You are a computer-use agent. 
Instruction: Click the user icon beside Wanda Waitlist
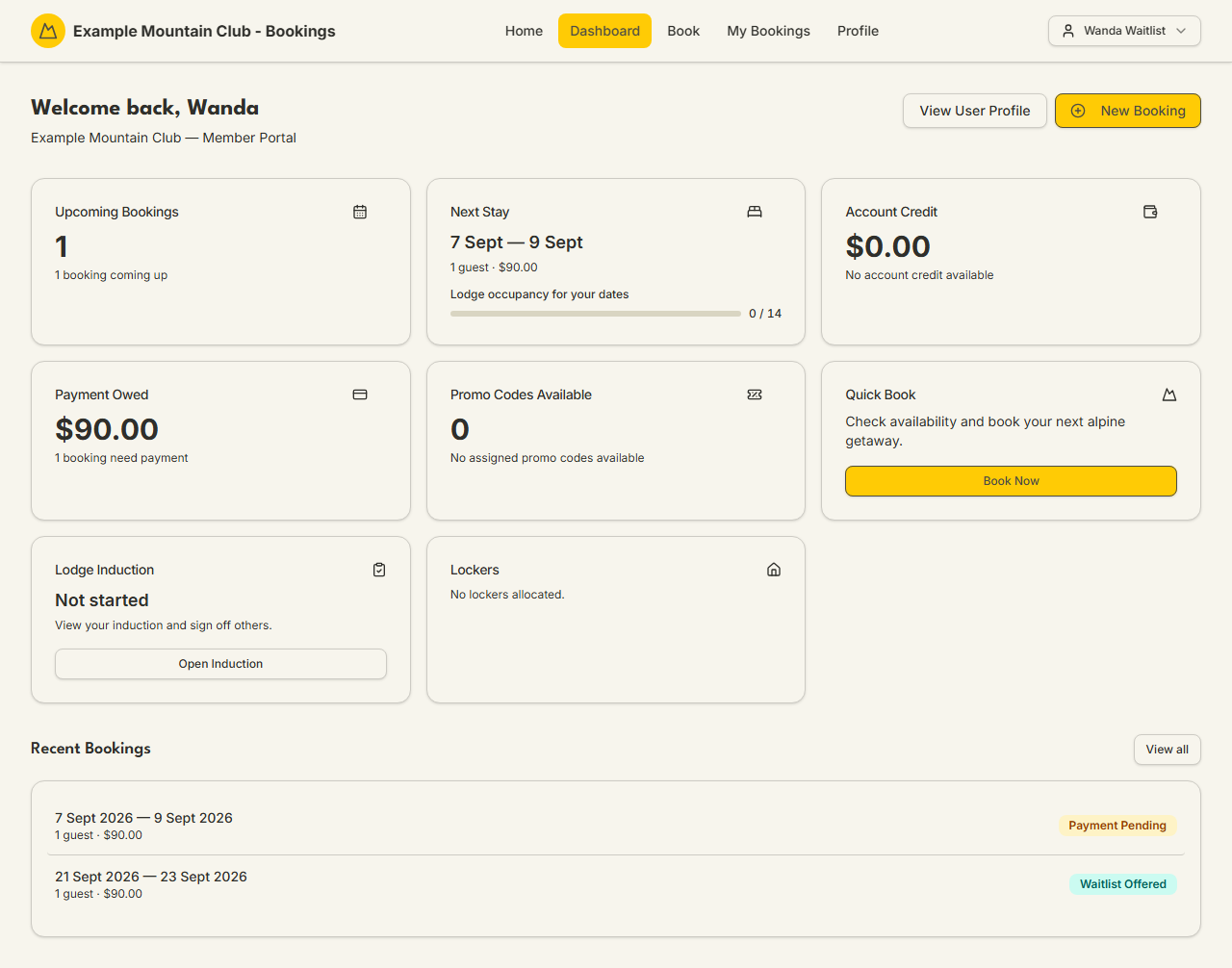point(1068,31)
